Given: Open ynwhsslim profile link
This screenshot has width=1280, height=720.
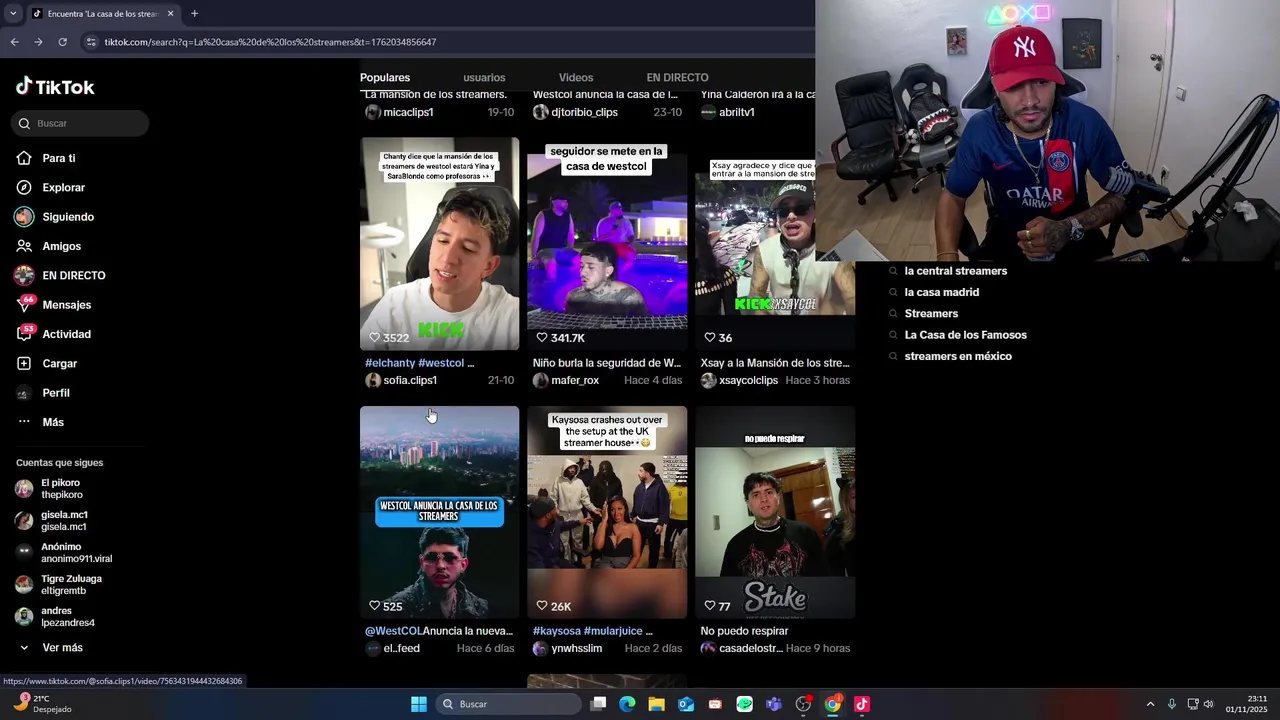Looking at the screenshot, I should click(576, 648).
